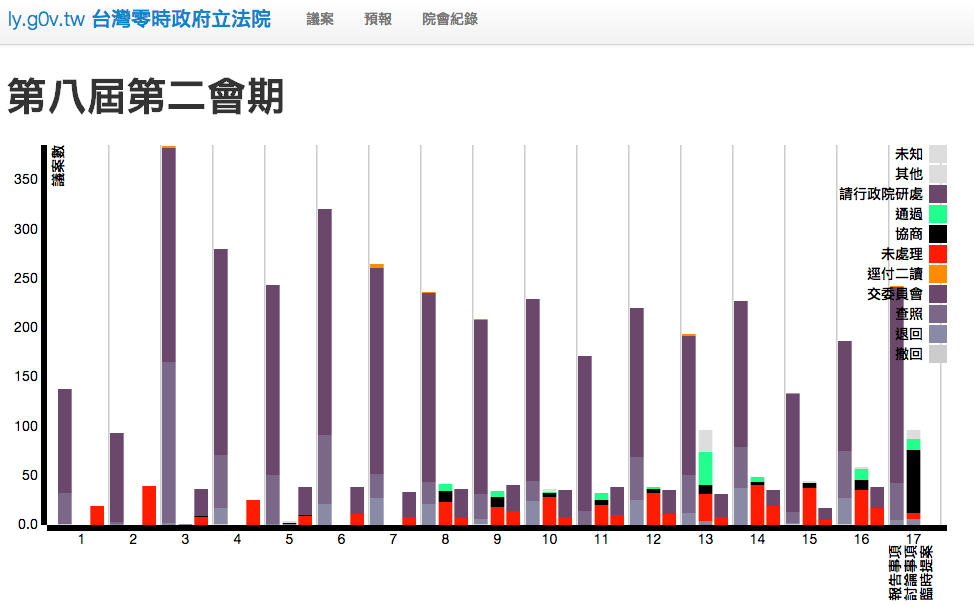Image resolution: width=974 pixels, height=607 pixels.
Task: Click the 退回 legend swatch
Action: [x=937, y=334]
